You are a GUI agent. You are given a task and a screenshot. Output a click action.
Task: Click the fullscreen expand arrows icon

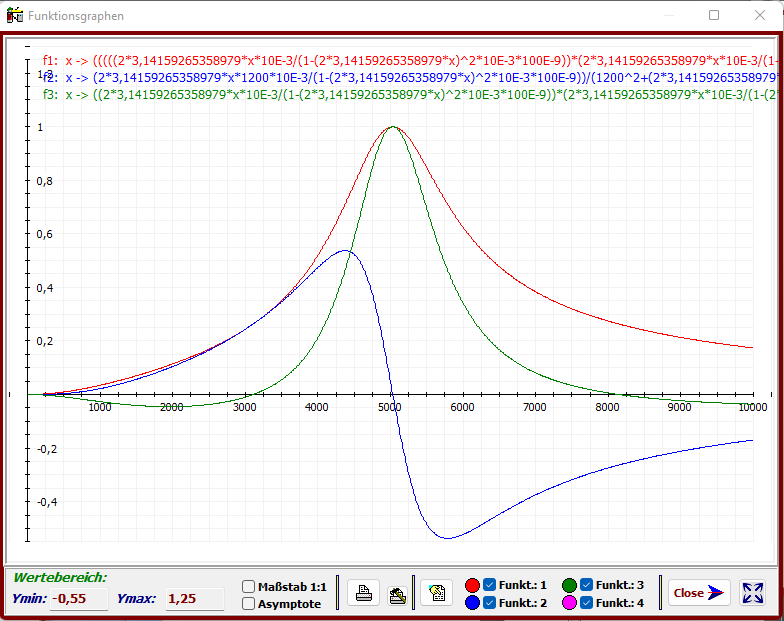752,593
